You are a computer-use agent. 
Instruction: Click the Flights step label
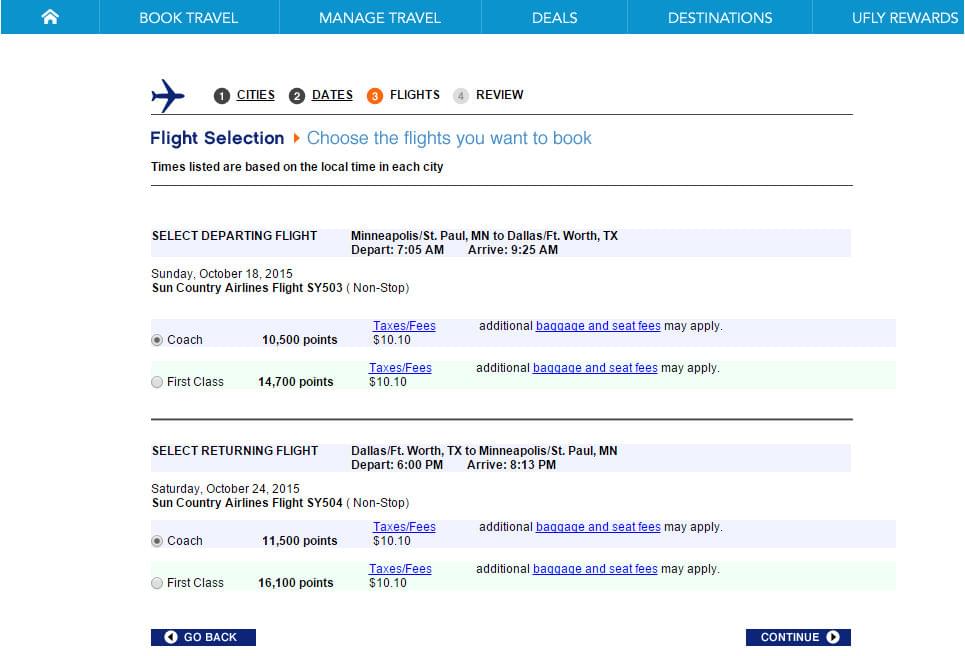pos(415,95)
